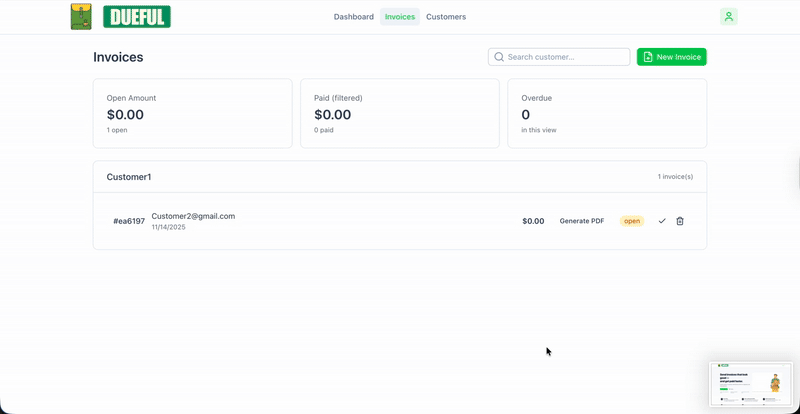Screen dimensions: 800x414
Task: Click the invoice number #ea6197
Action: pyautogui.click(x=129, y=222)
